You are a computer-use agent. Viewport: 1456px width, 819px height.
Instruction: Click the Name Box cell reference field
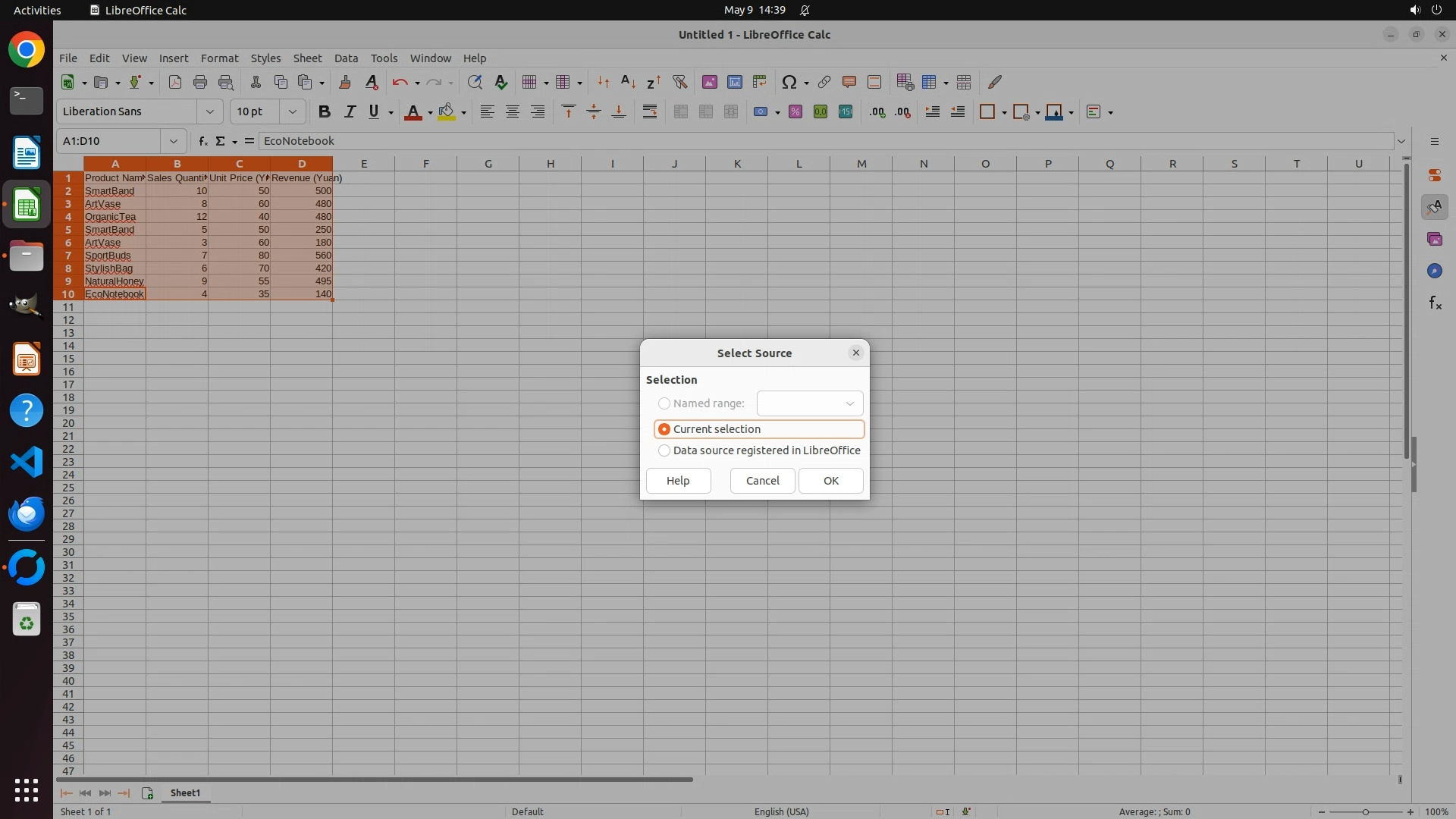[x=110, y=141]
